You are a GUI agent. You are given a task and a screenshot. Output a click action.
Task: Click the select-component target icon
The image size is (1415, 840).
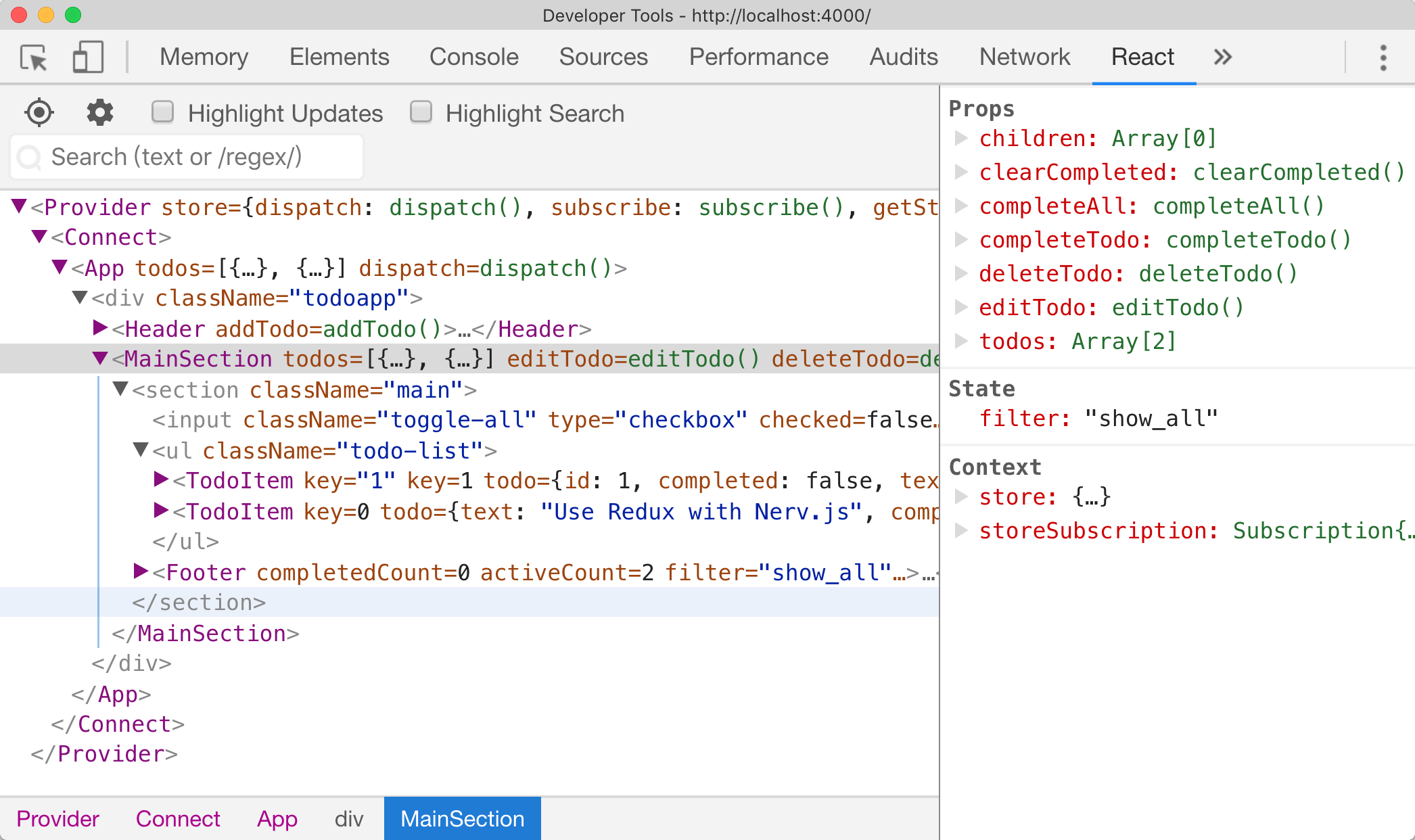(39, 112)
